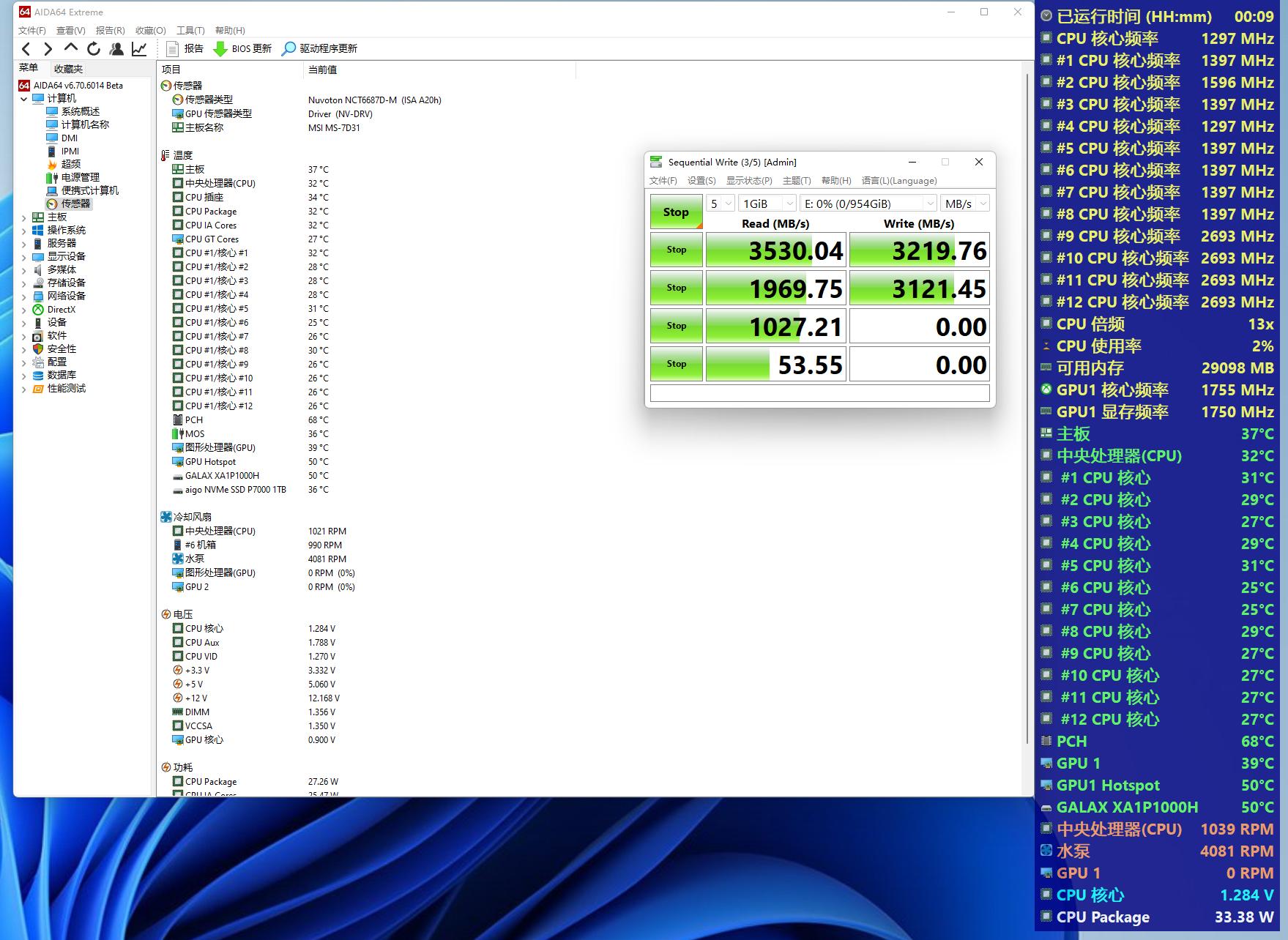Select 电源管理 in the left tree

click(80, 177)
